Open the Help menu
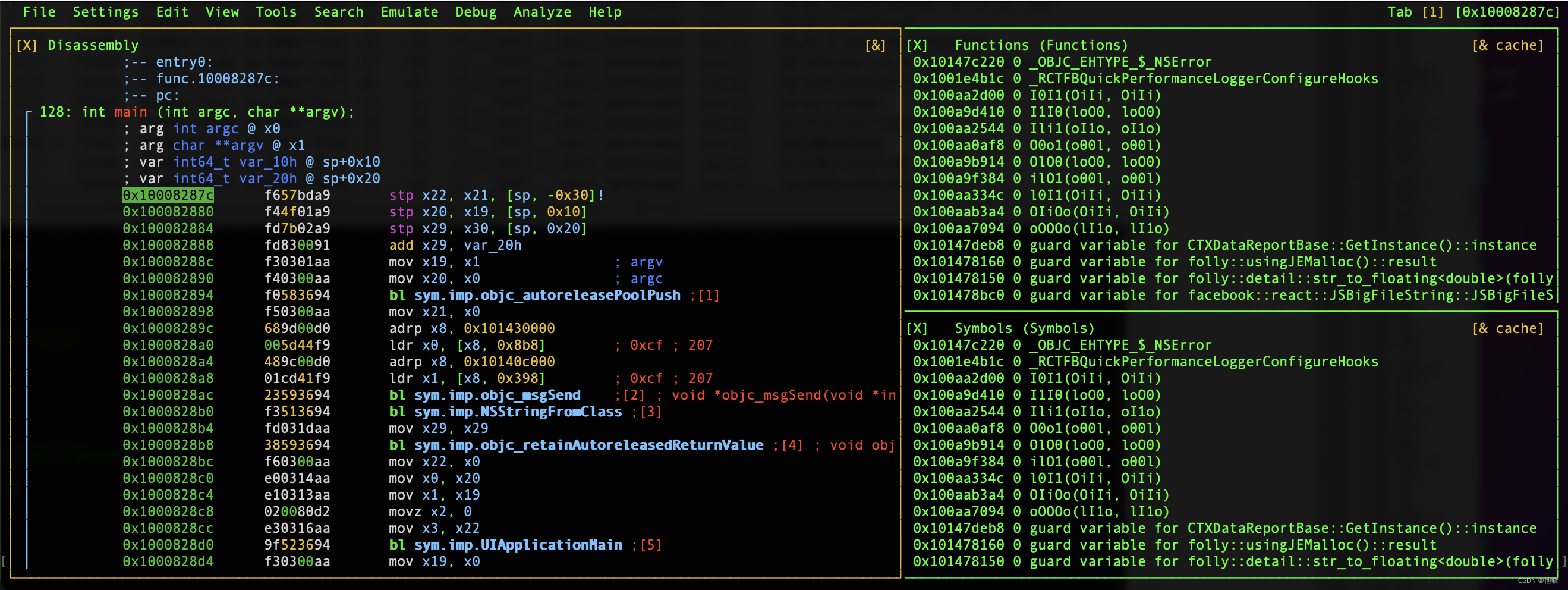 605,11
